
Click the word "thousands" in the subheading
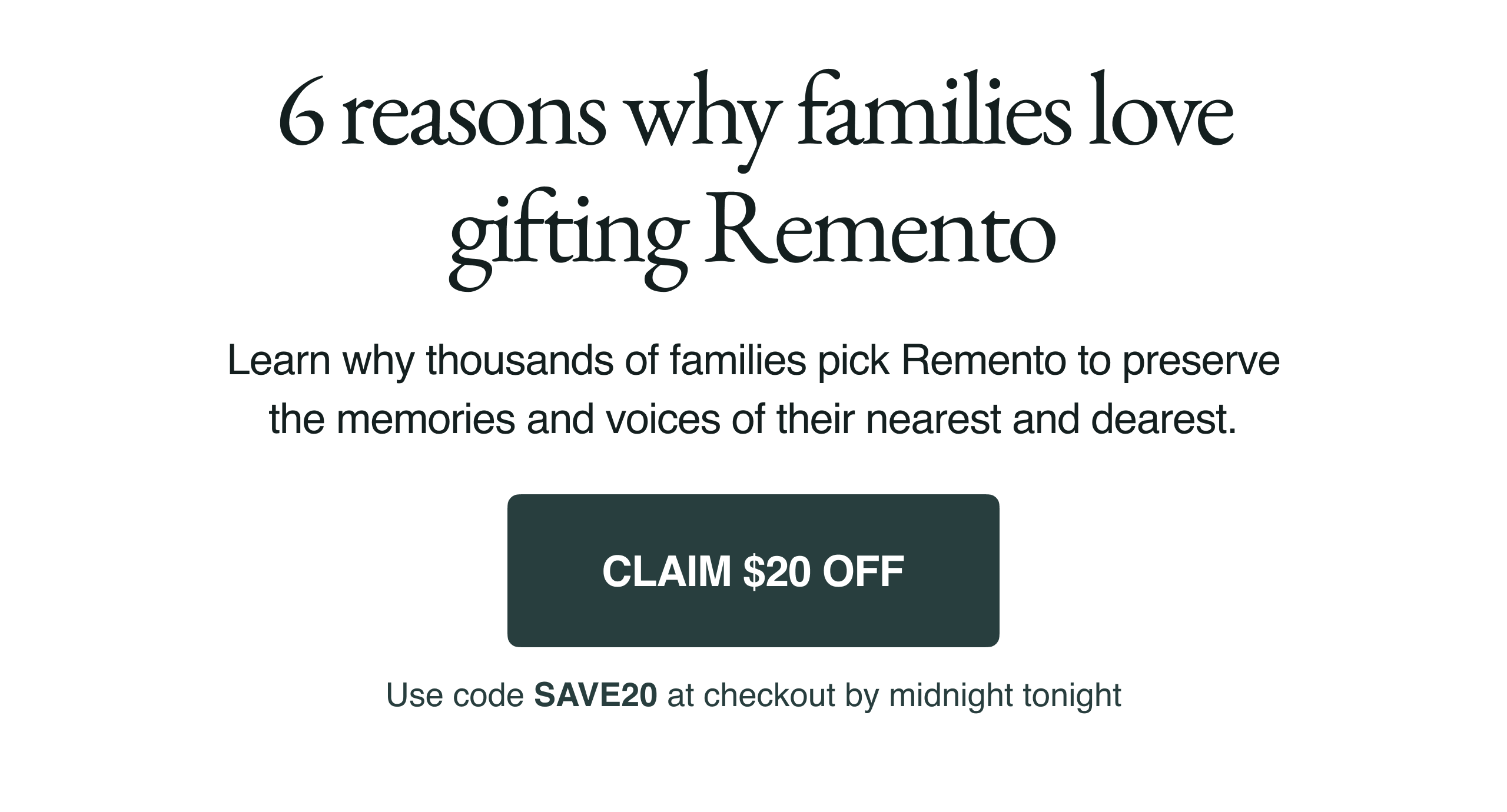pos(520,360)
